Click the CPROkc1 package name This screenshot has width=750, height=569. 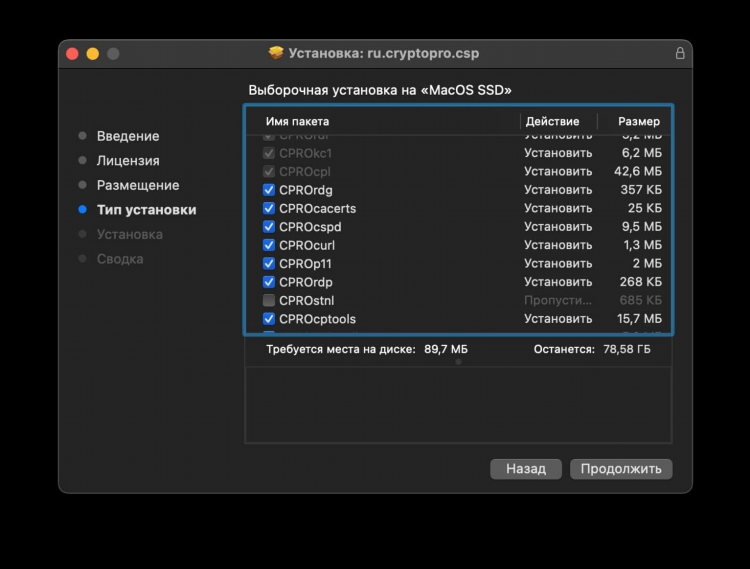point(305,153)
